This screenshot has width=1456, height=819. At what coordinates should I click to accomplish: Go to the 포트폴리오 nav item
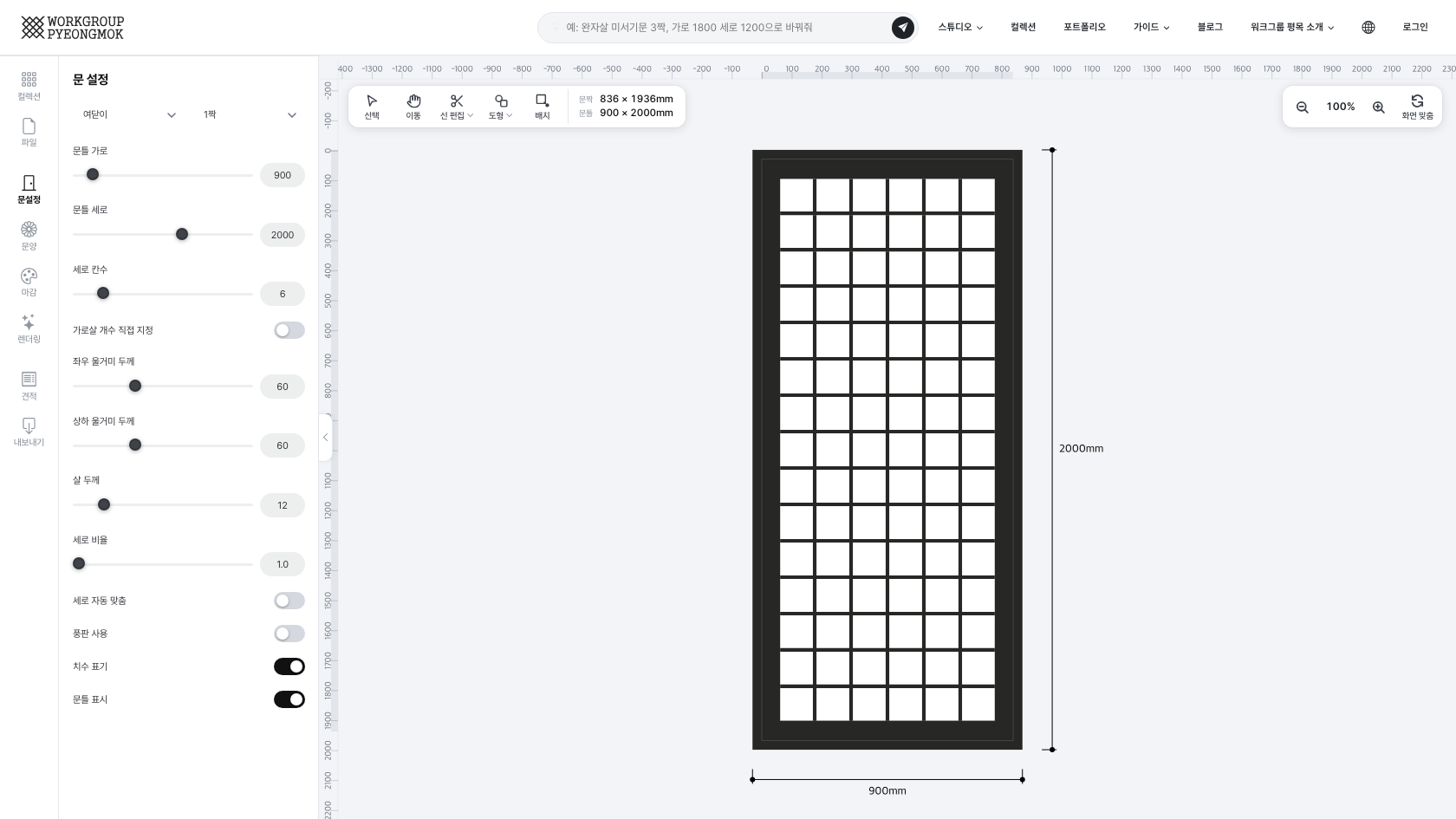[x=1084, y=28]
